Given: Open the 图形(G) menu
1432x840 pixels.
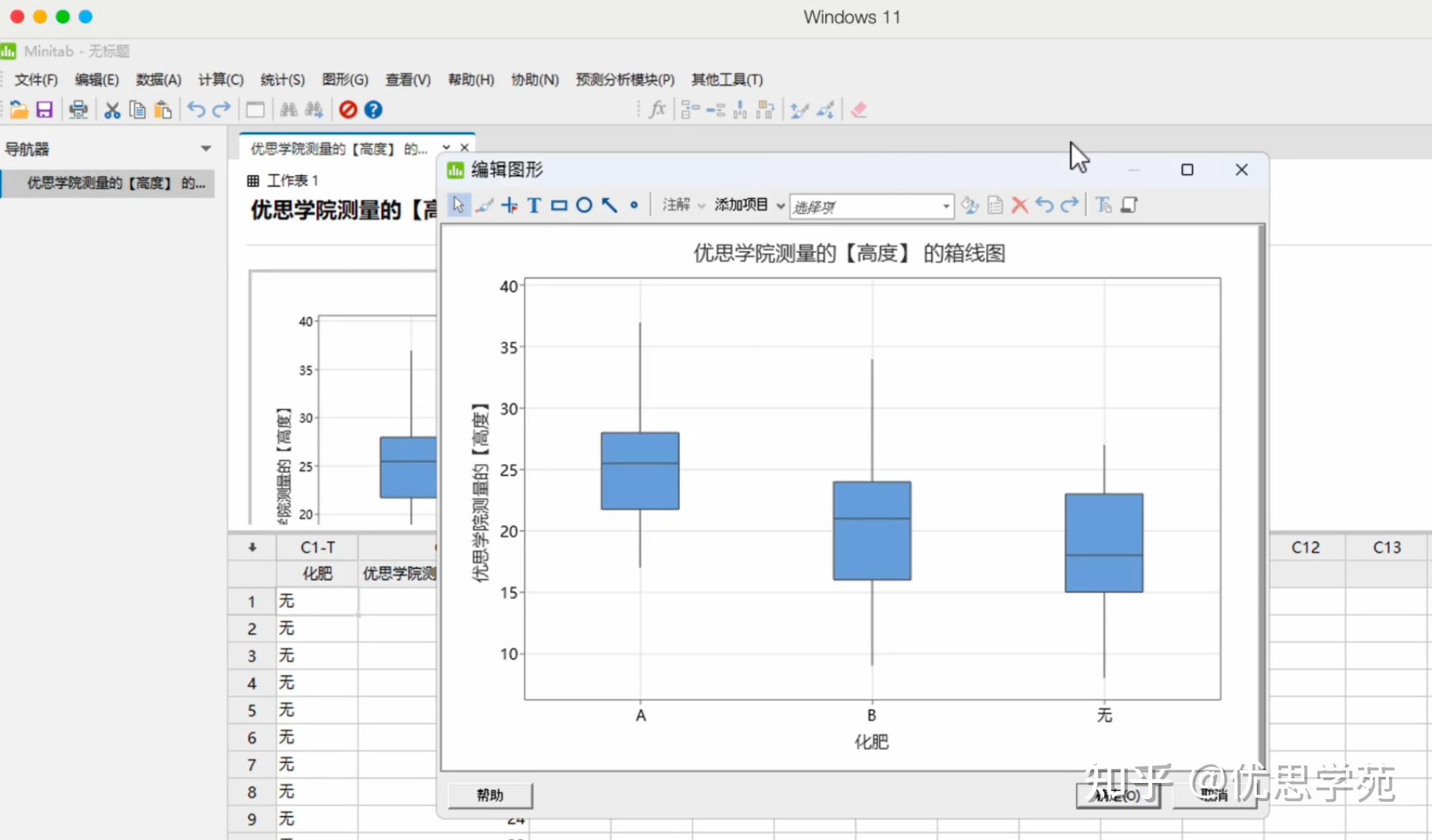Looking at the screenshot, I should (346, 79).
